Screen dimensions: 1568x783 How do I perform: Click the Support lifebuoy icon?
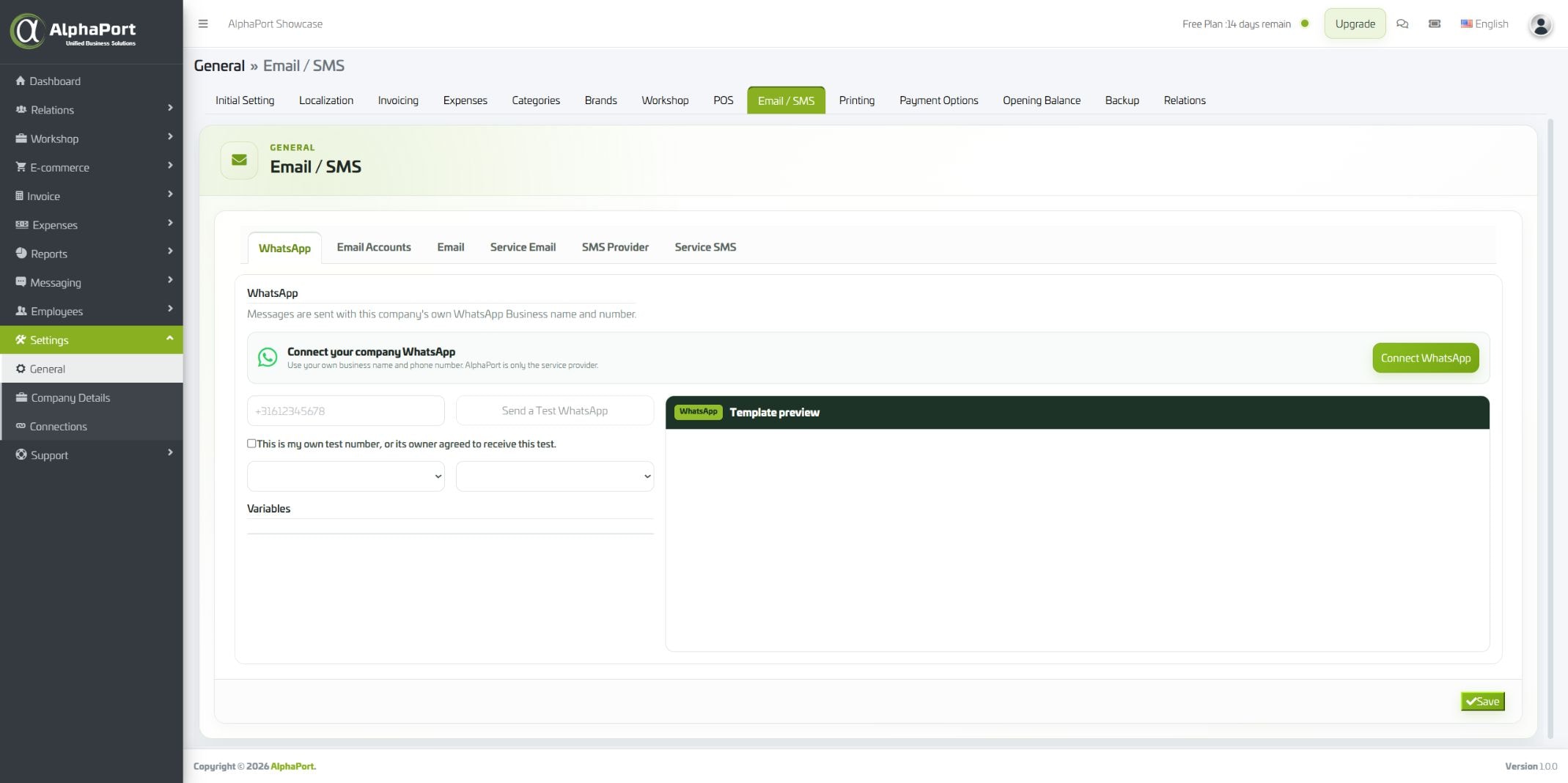[x=21, y=455]
